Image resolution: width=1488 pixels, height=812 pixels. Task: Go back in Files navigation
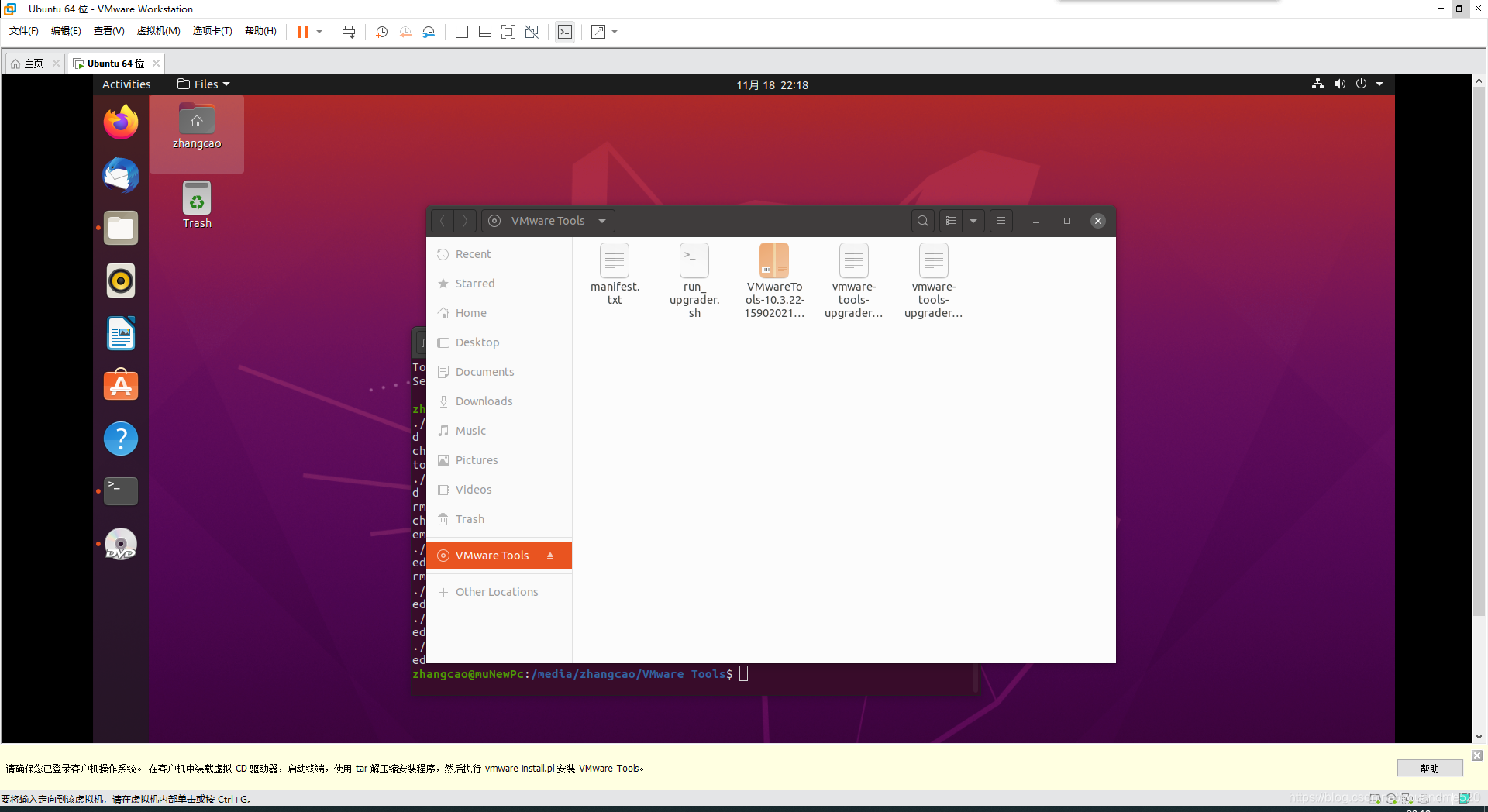point(443,221)
